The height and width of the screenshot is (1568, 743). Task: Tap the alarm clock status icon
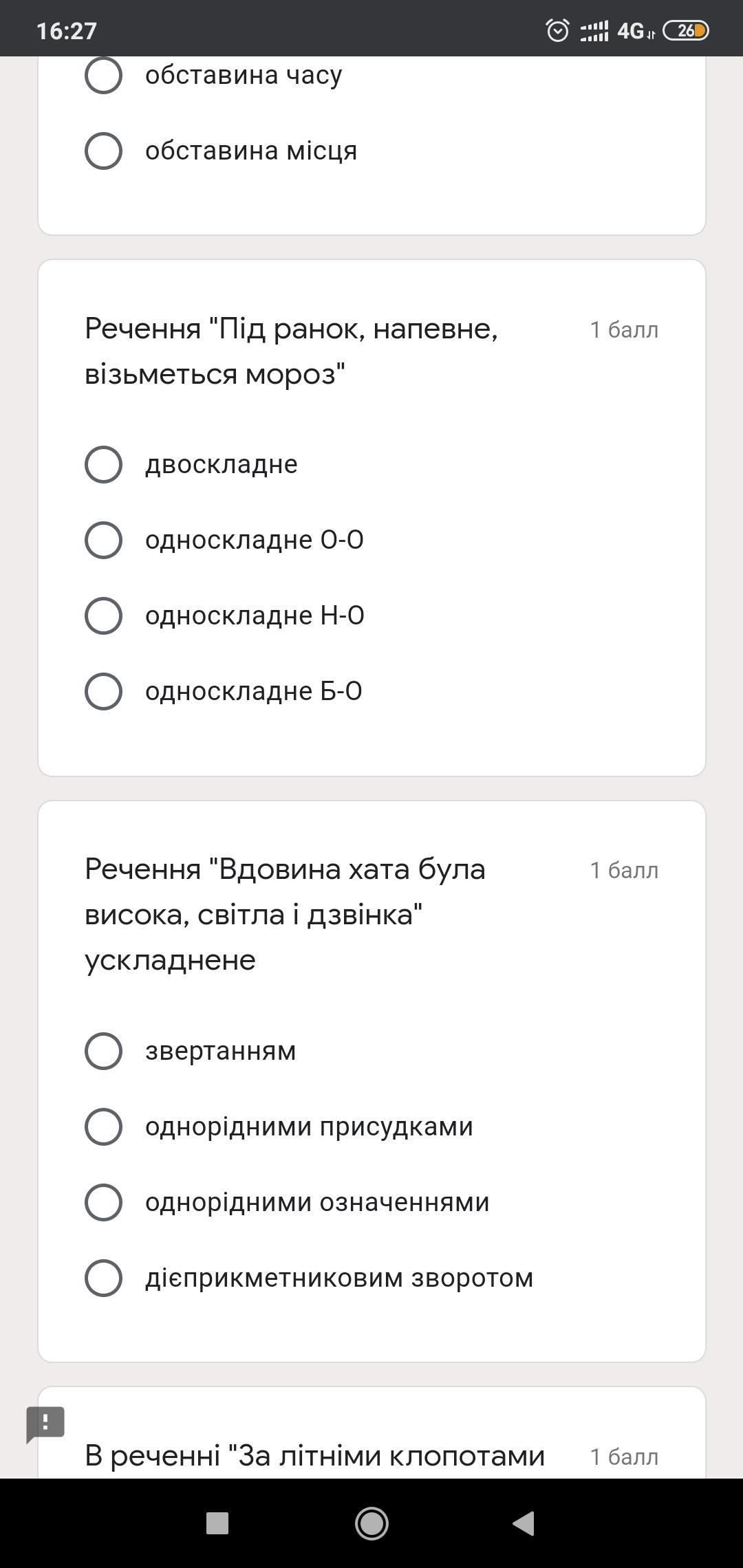pos(557,31)
